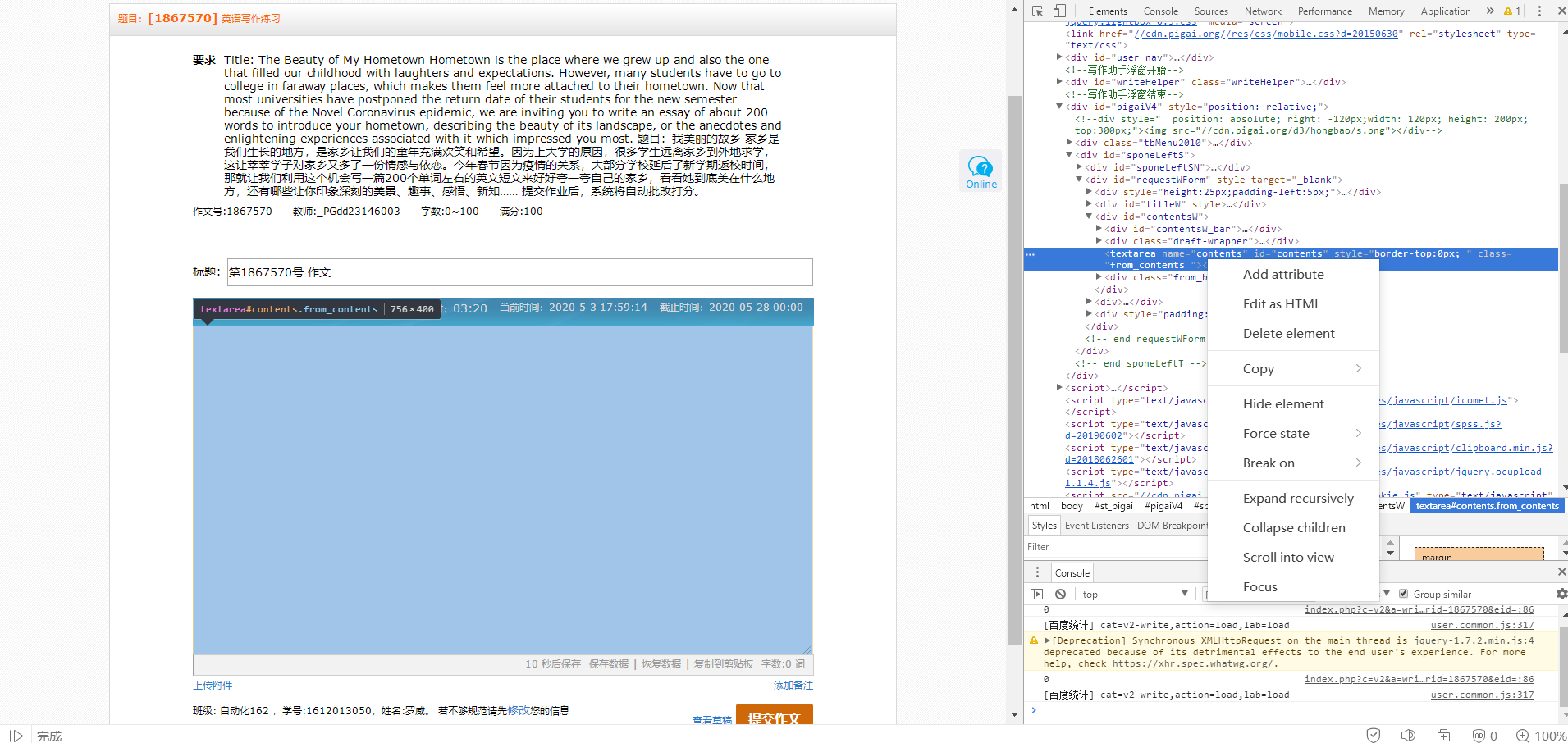Toggle the device toolbar icon
The height and width of the screenshot is (743, 1568).
pyautogui.click(x=1059, y=11)
